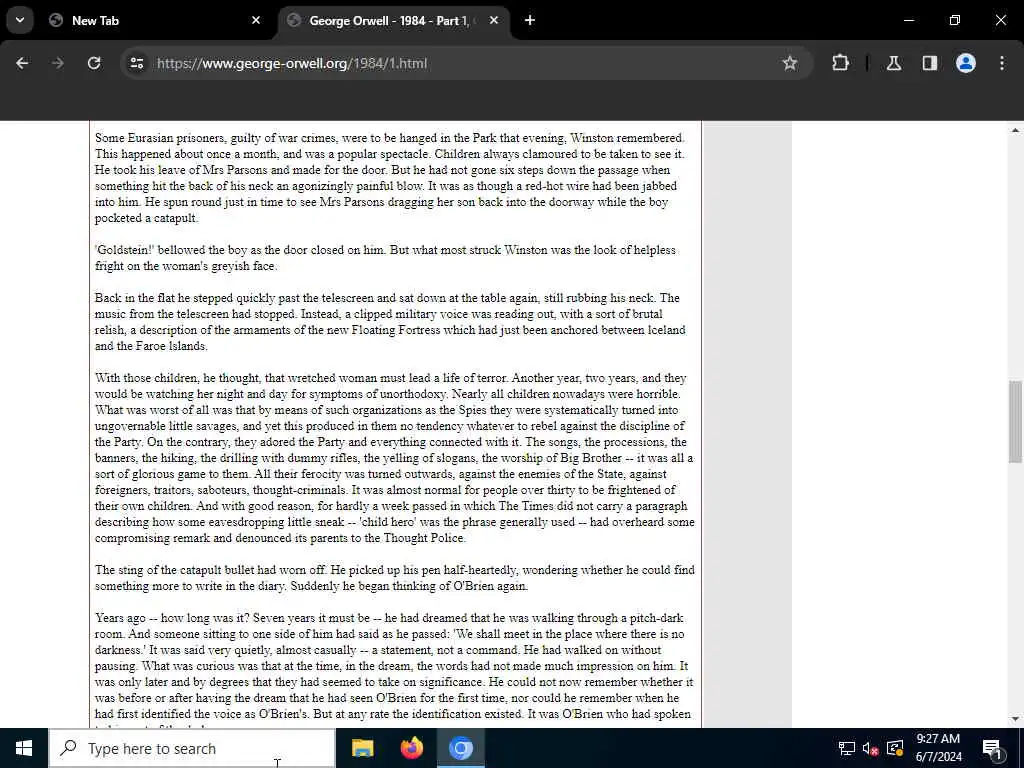View site information icon in address bar
1024x768 pixels.
coord(136,63)
